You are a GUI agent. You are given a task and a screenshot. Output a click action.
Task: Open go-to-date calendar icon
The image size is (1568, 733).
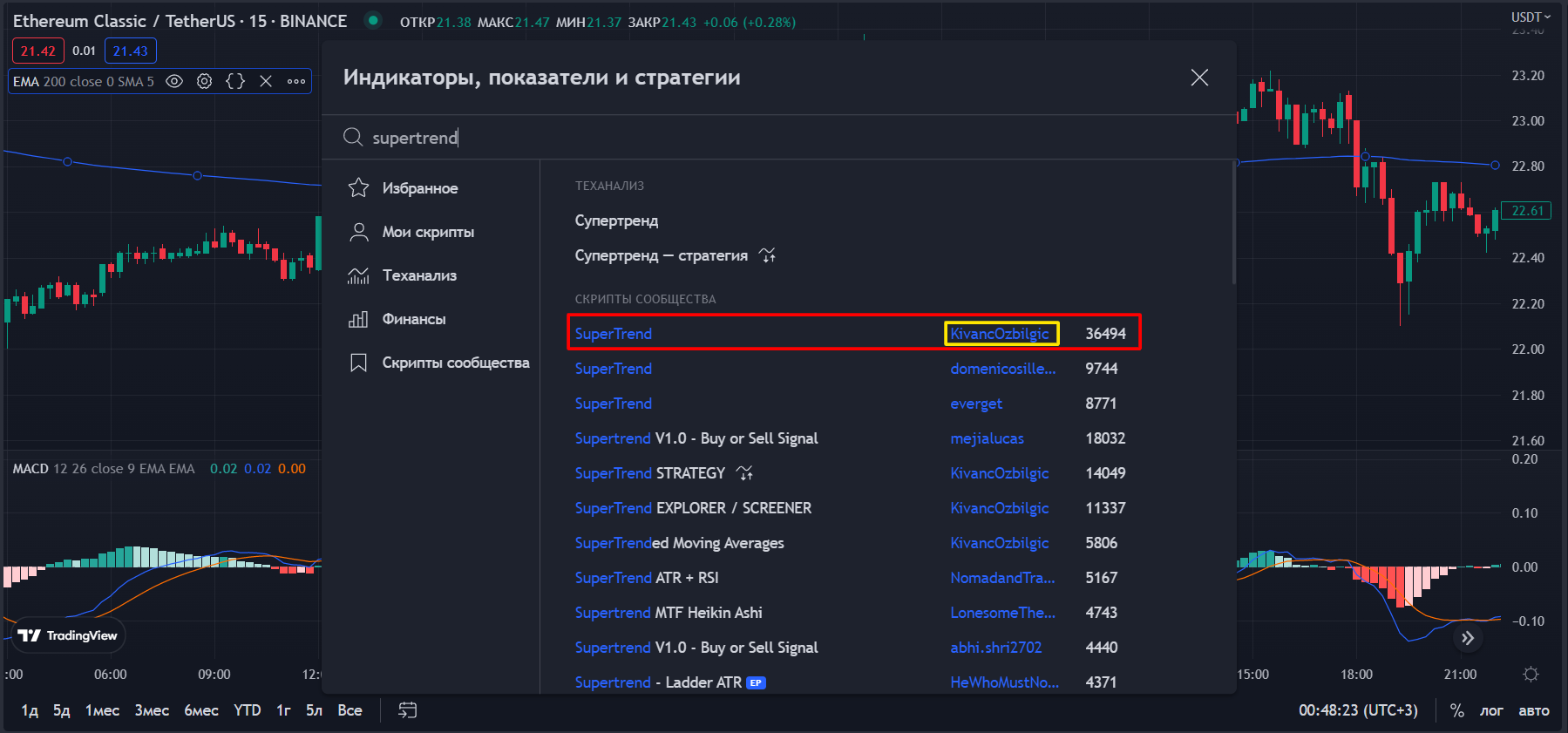[408, 710]
